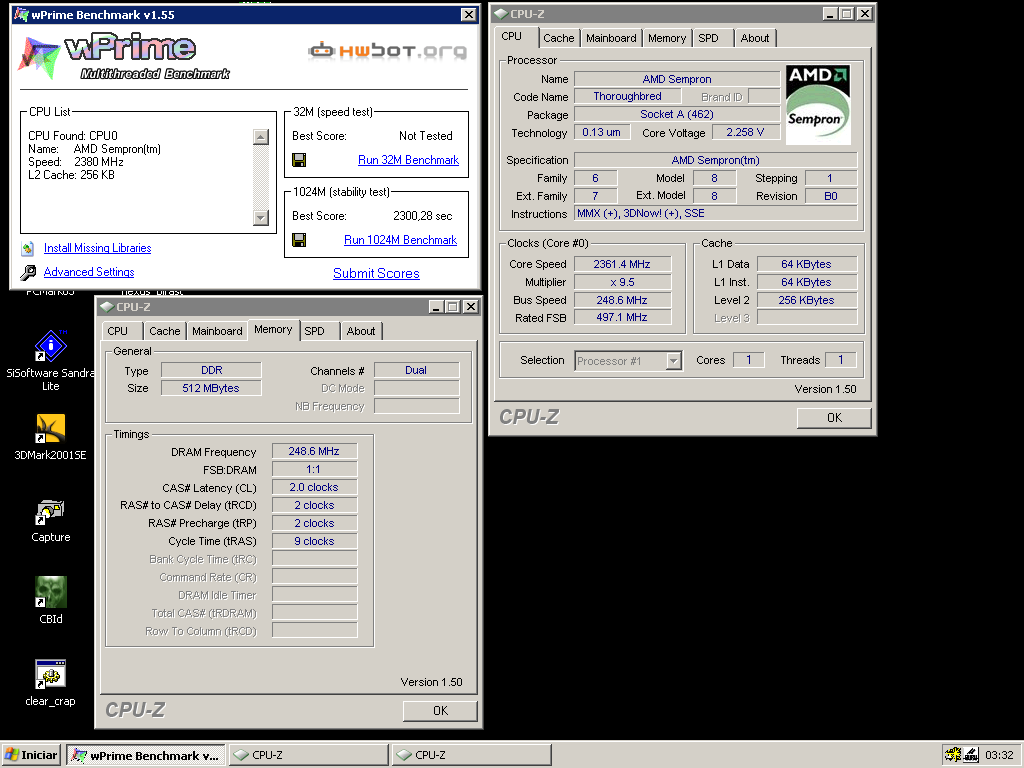Click the 2300,28 sec best score text

point(423,216)
